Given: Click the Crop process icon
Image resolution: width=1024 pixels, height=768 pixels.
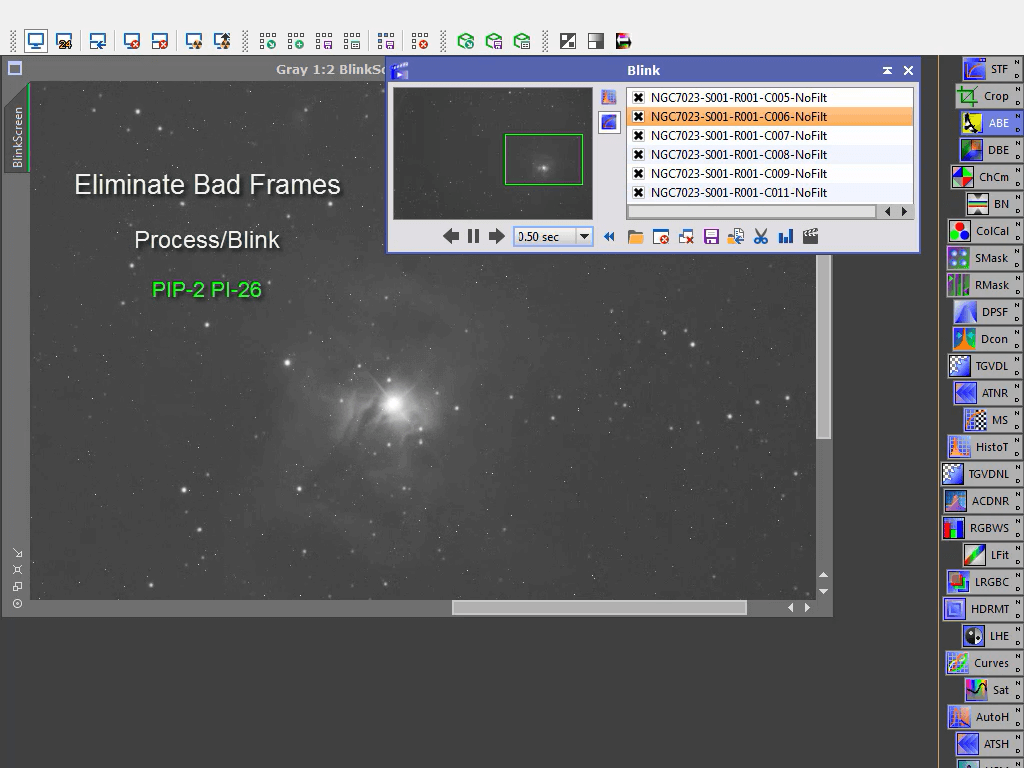Looking at the screenshot, I should (985, 96).
